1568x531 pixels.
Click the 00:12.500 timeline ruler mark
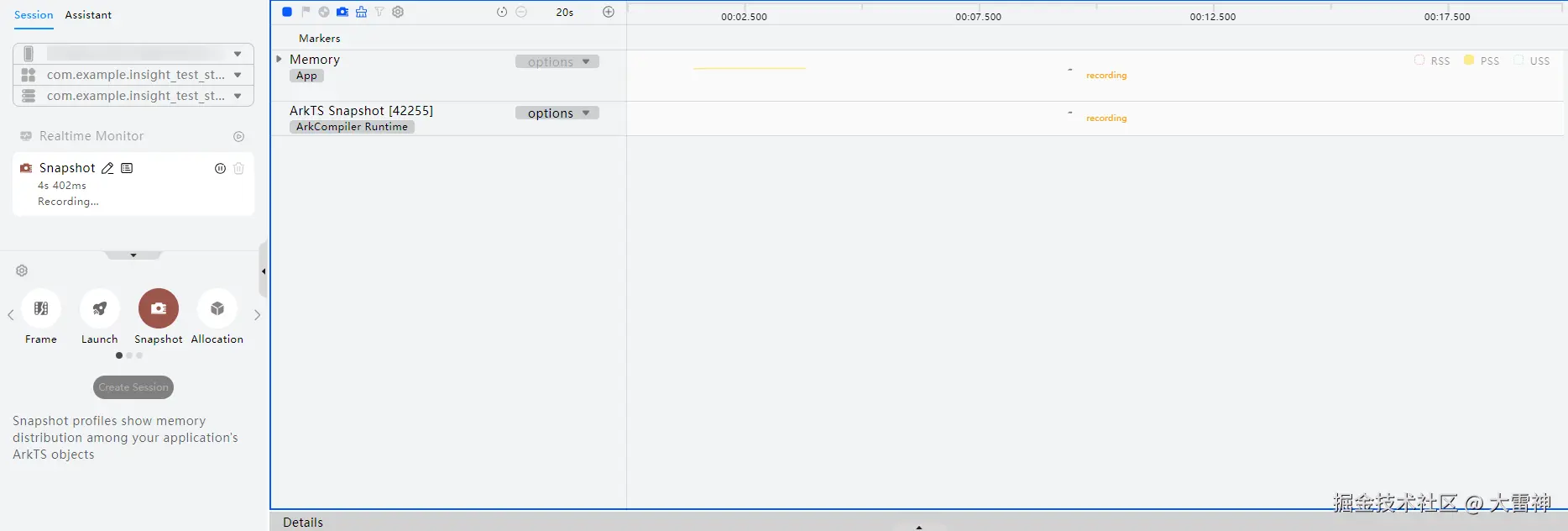(1213, 17)
